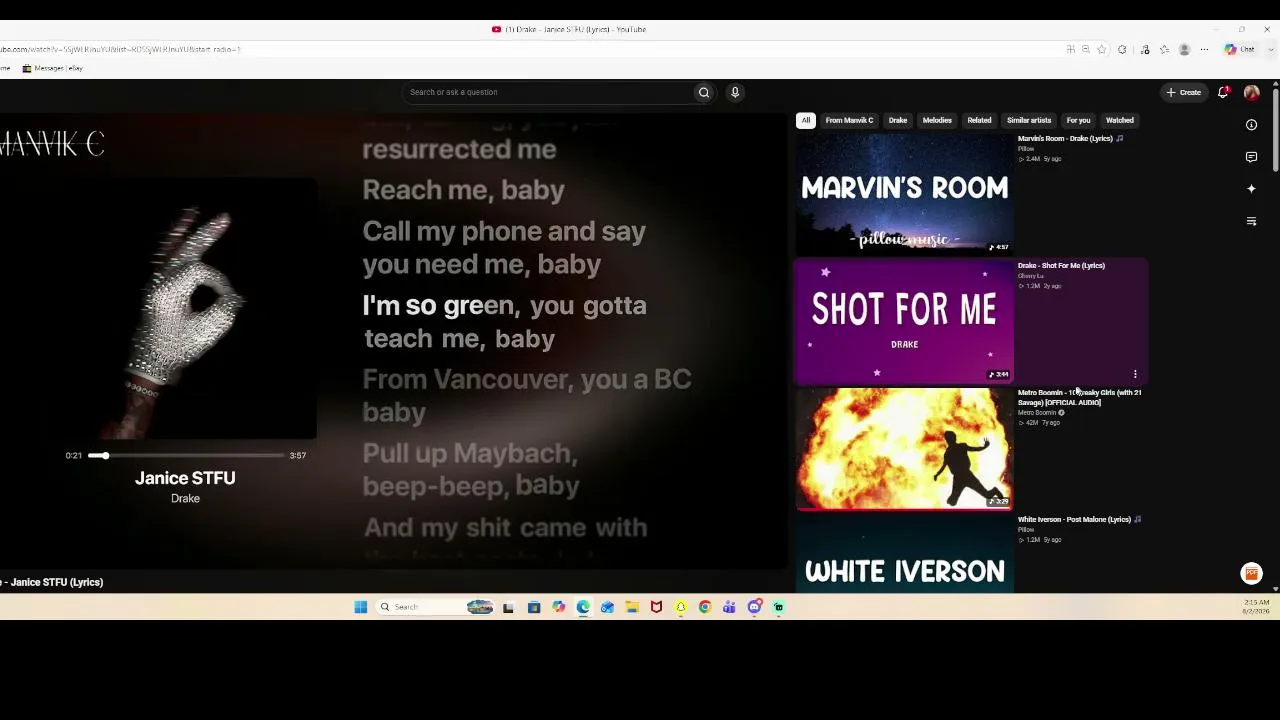Click the taskbar clock and date

coord(1257,607)
